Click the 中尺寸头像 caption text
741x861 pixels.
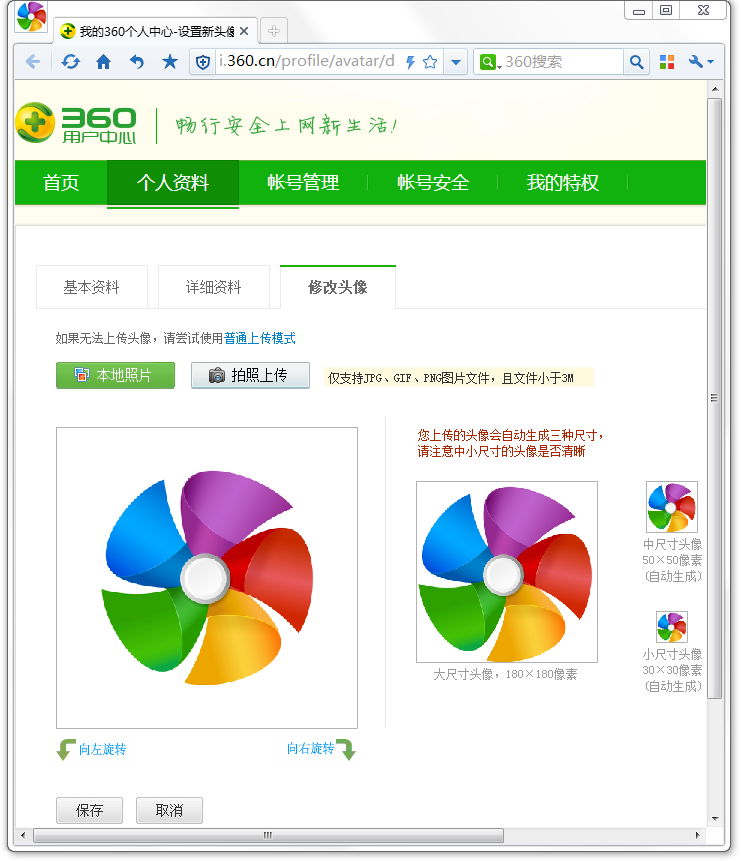click(x=672, y=544)
